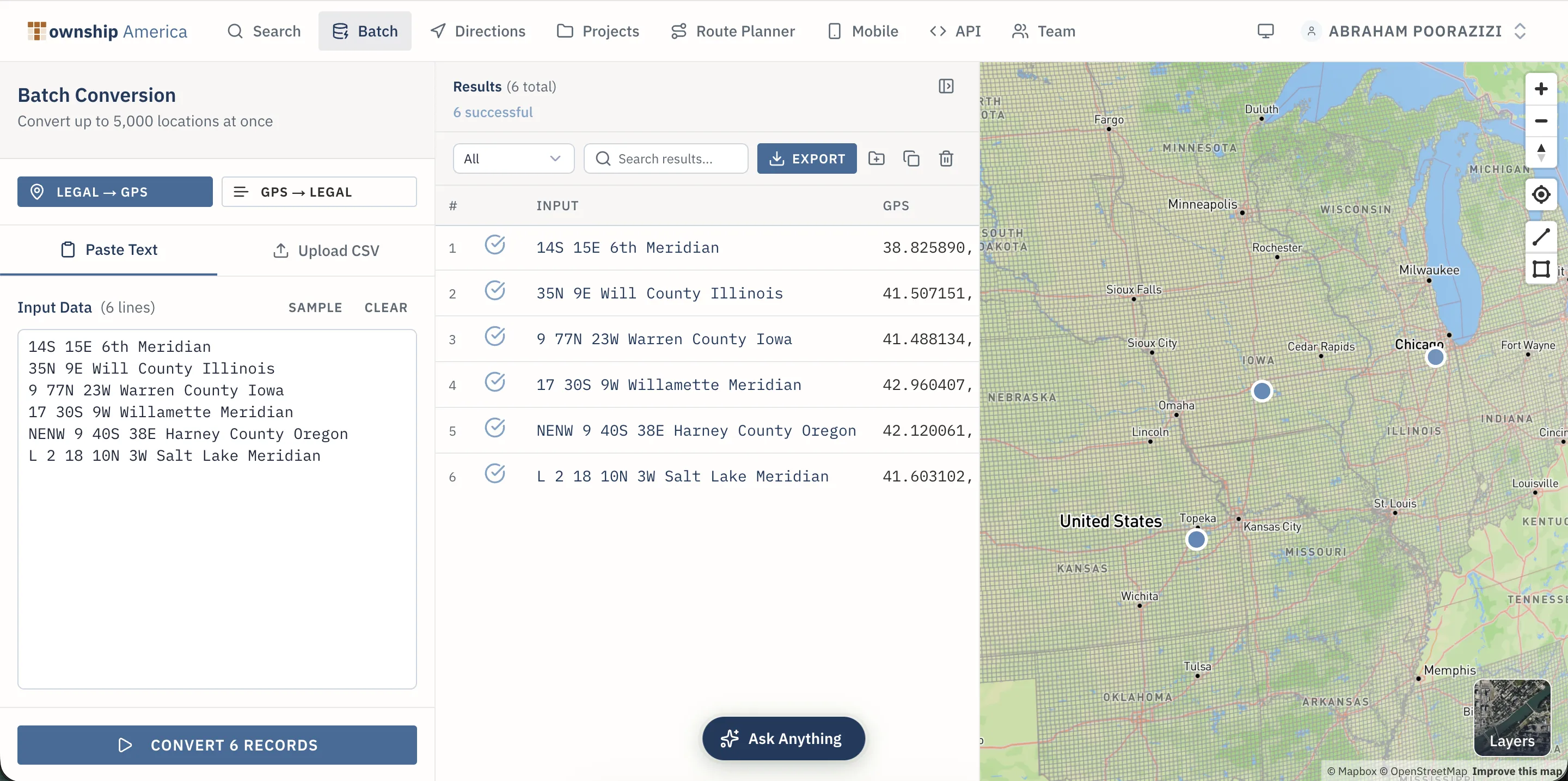
Task: Click the map zoom in plus icon
Action: pos(1541,89)
